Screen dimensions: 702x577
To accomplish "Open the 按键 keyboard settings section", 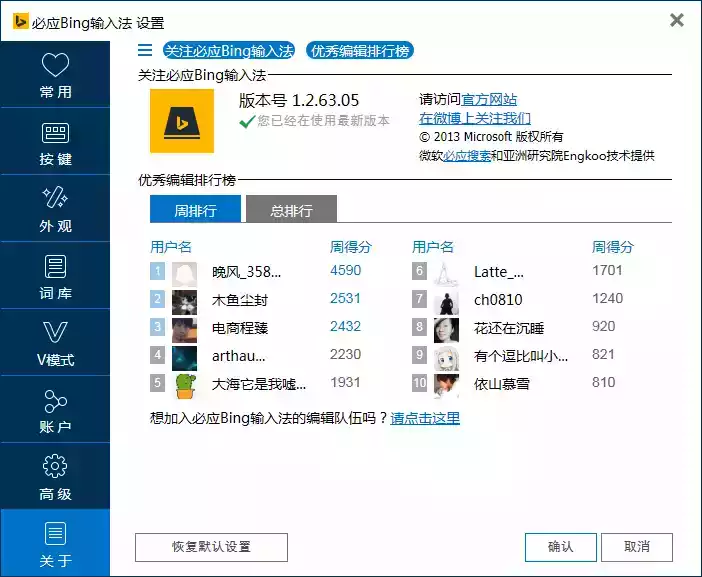I will 55,141.
